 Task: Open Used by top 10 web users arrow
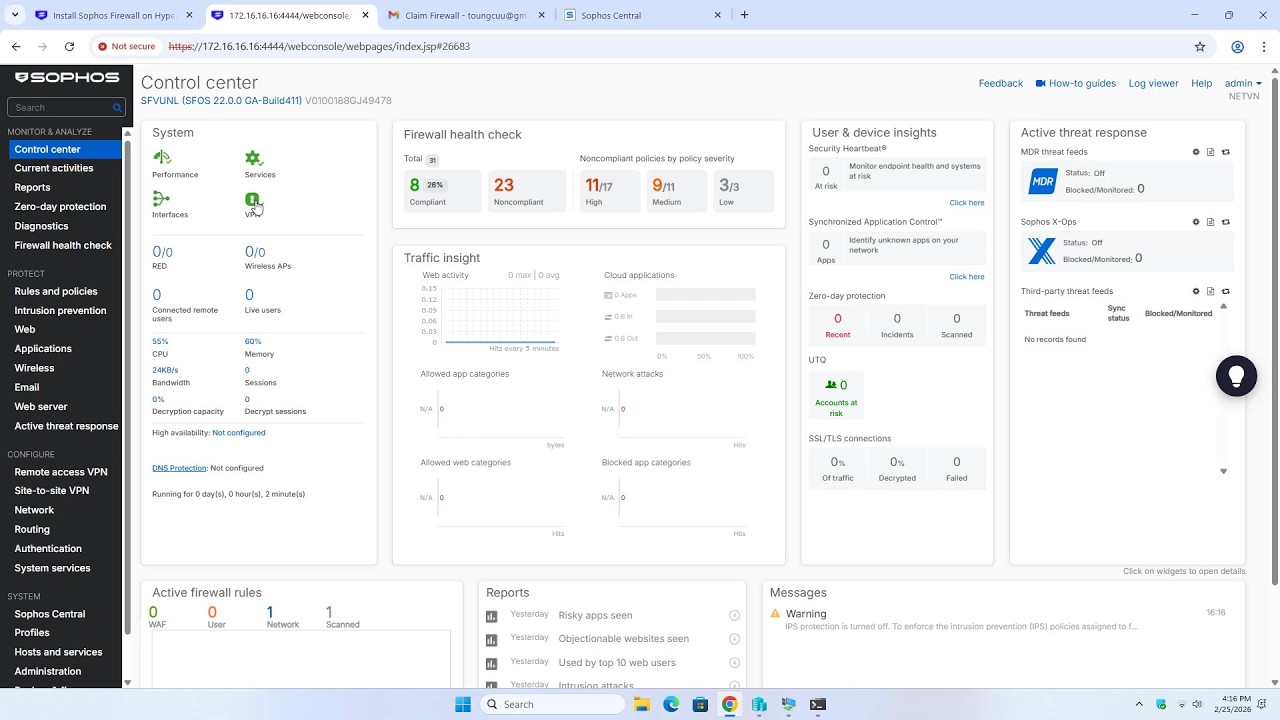coord(734,663)
